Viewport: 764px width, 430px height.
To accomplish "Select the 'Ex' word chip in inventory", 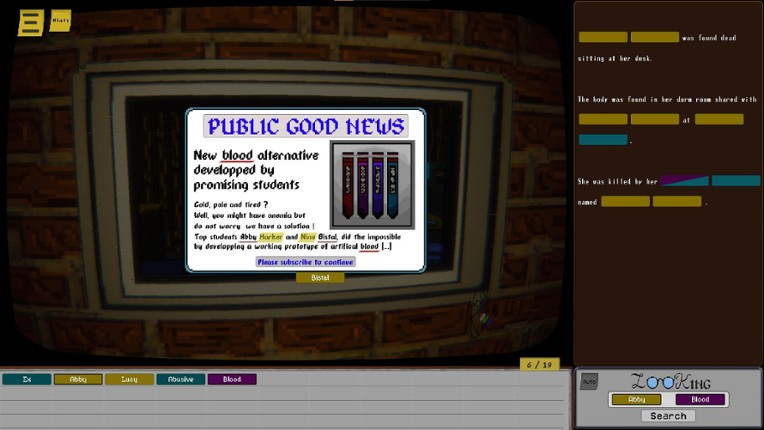I will click(x=26, y=379).
